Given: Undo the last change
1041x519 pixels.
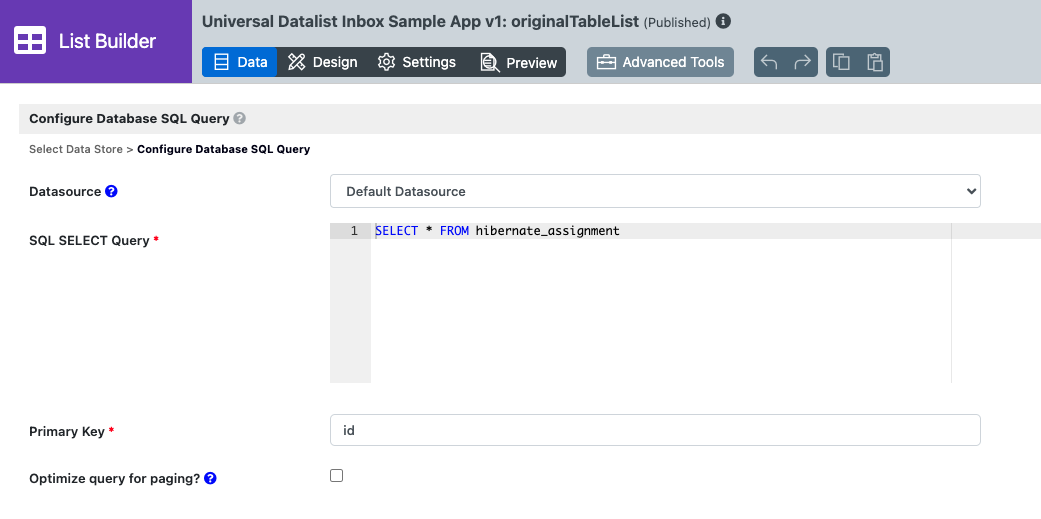Looking at the screenshot, I should tap(769, 62).
